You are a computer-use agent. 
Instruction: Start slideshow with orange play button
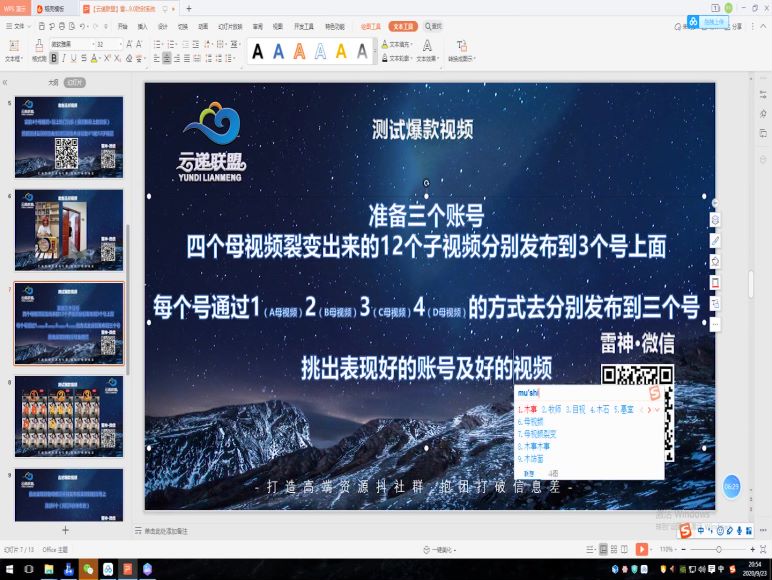tap(642, 549)
